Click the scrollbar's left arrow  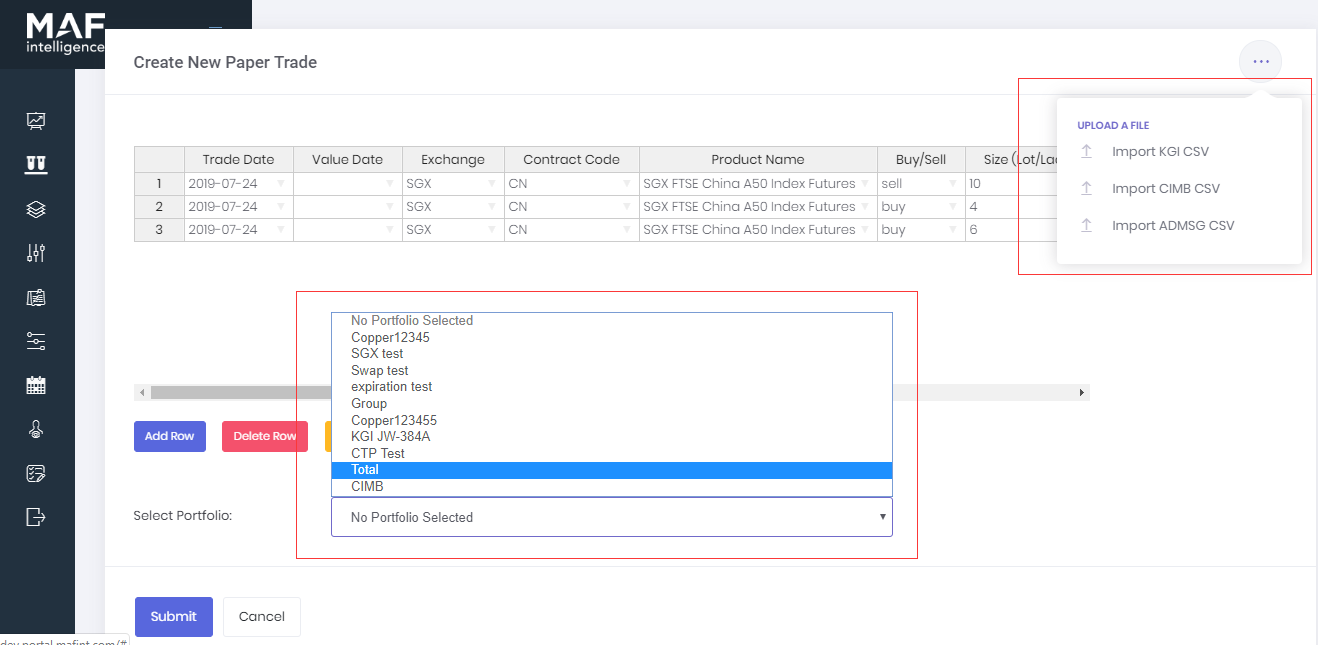pyautogui.click(x=142, y=393)
